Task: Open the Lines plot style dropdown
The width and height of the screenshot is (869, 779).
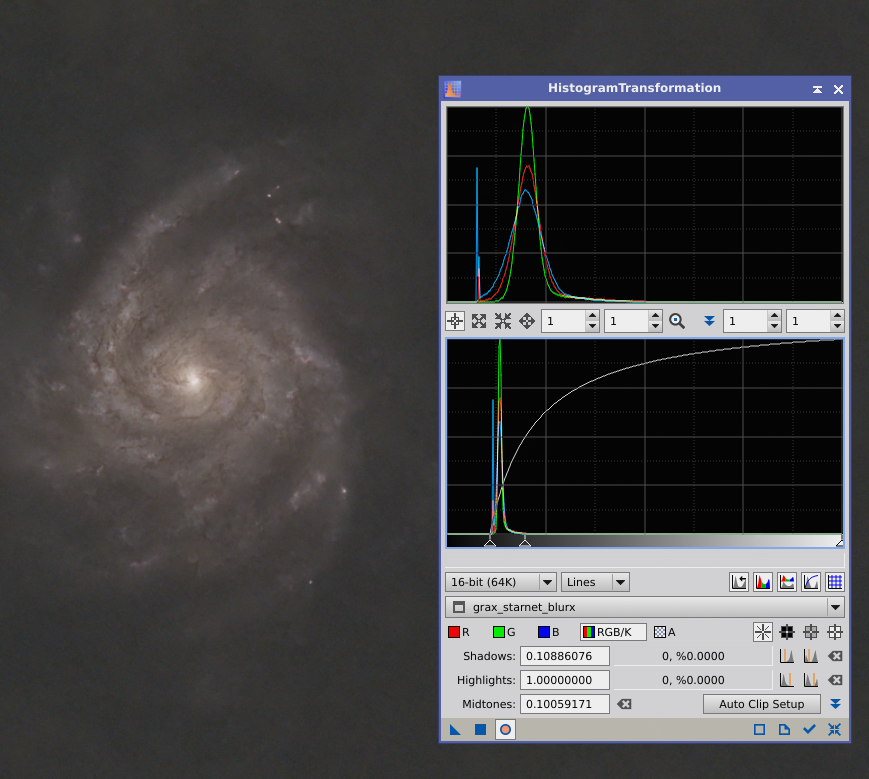Action: (595, 582)
